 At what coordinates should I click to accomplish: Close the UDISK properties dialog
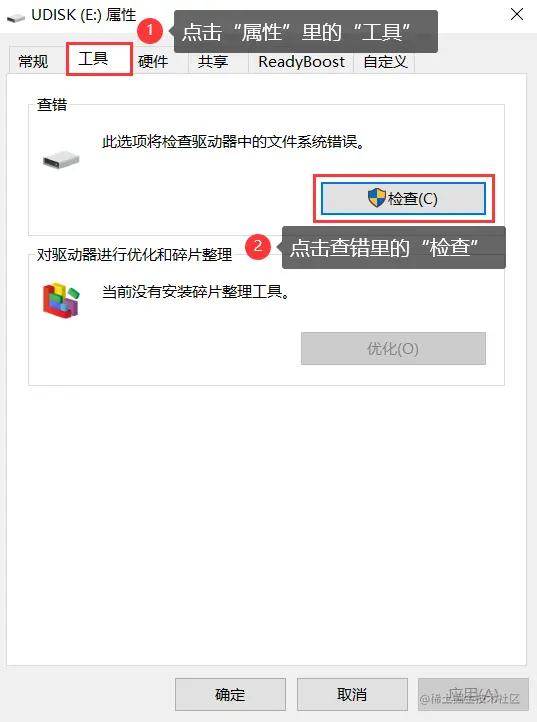(517, 14)
